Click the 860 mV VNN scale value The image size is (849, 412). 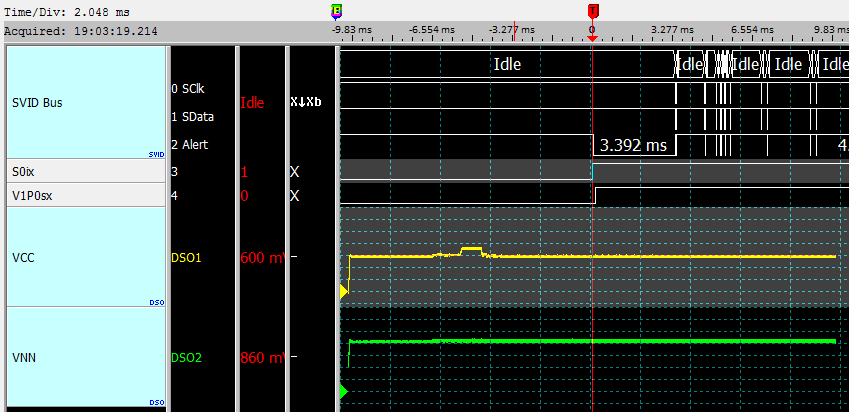(x=262, y=358)
